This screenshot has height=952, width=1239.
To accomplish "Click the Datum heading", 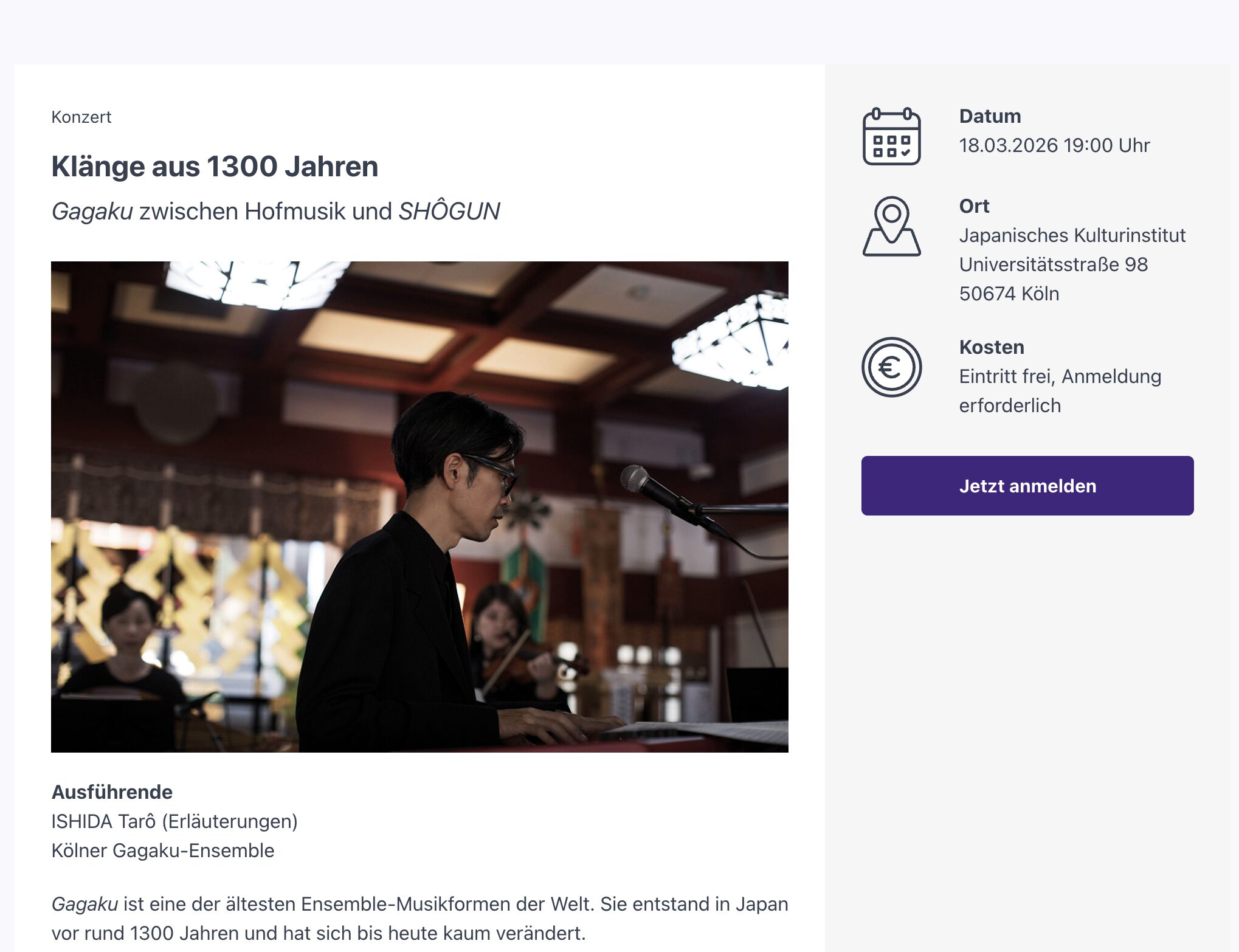I will (x=990, y=116).
